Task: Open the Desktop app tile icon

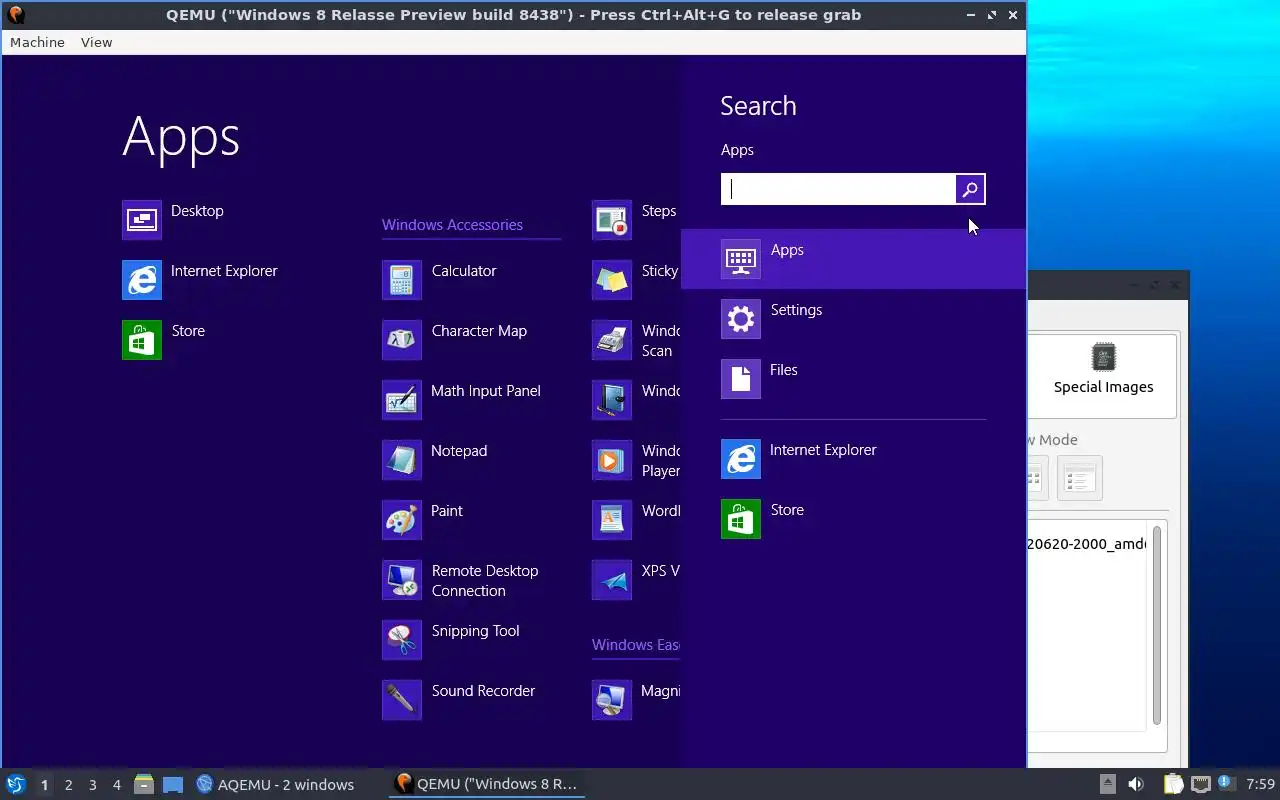Action: point(142,220)
